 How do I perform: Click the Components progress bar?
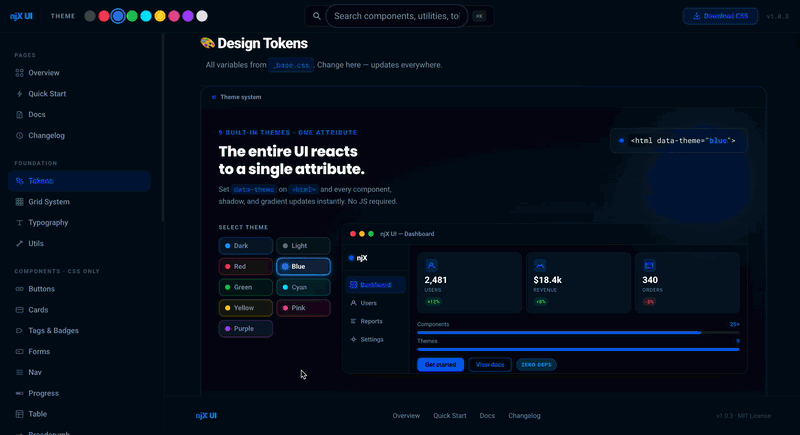click(x=578, y=332)
